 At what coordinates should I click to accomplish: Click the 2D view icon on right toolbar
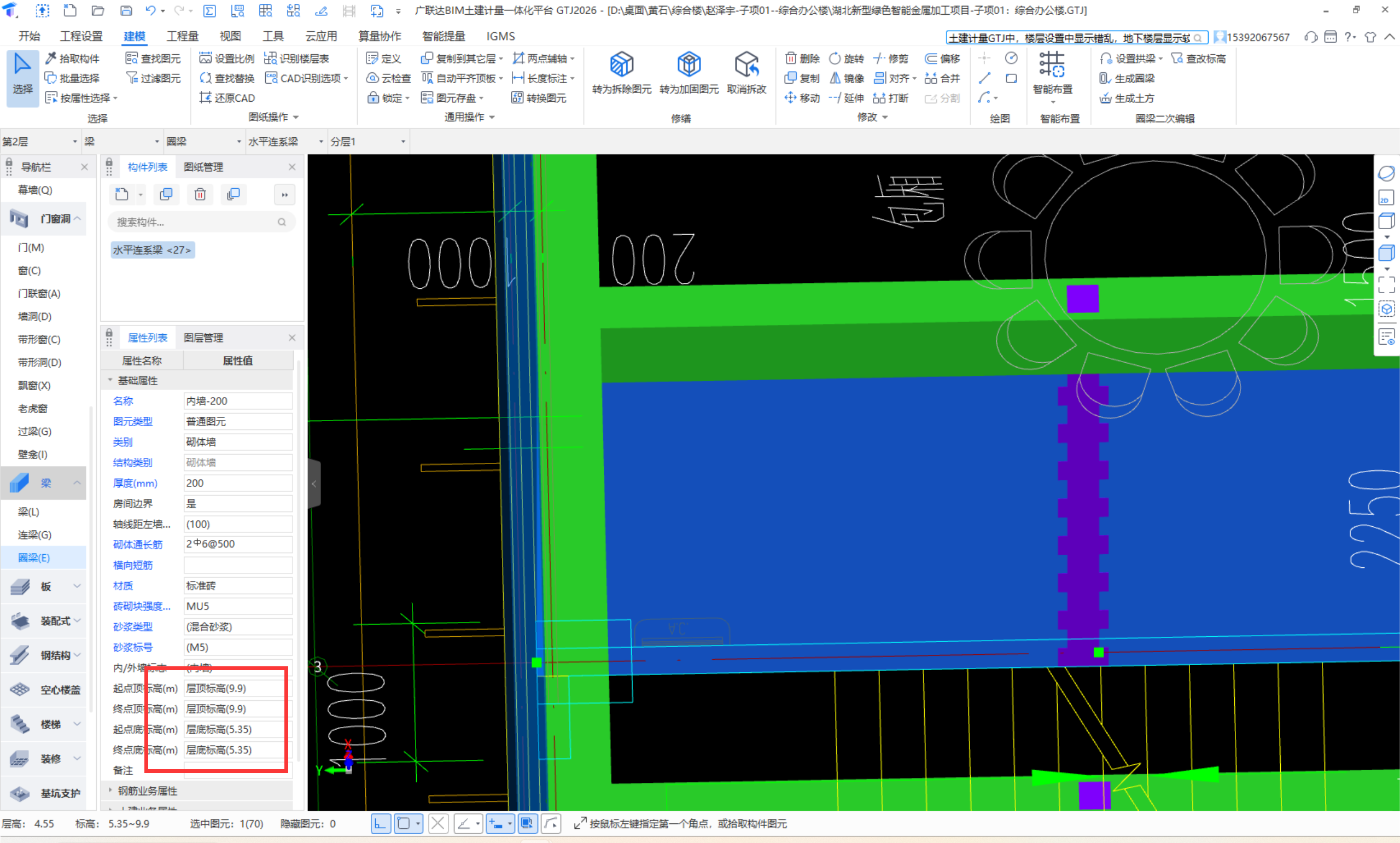[x=1386, y=198]
